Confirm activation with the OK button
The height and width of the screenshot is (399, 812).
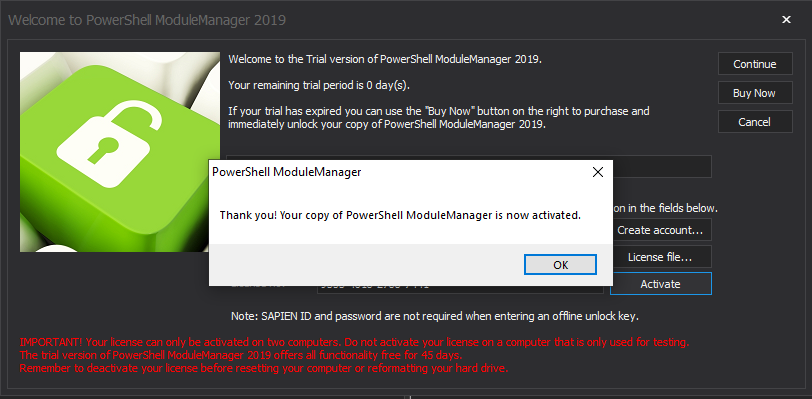[560, 265]
